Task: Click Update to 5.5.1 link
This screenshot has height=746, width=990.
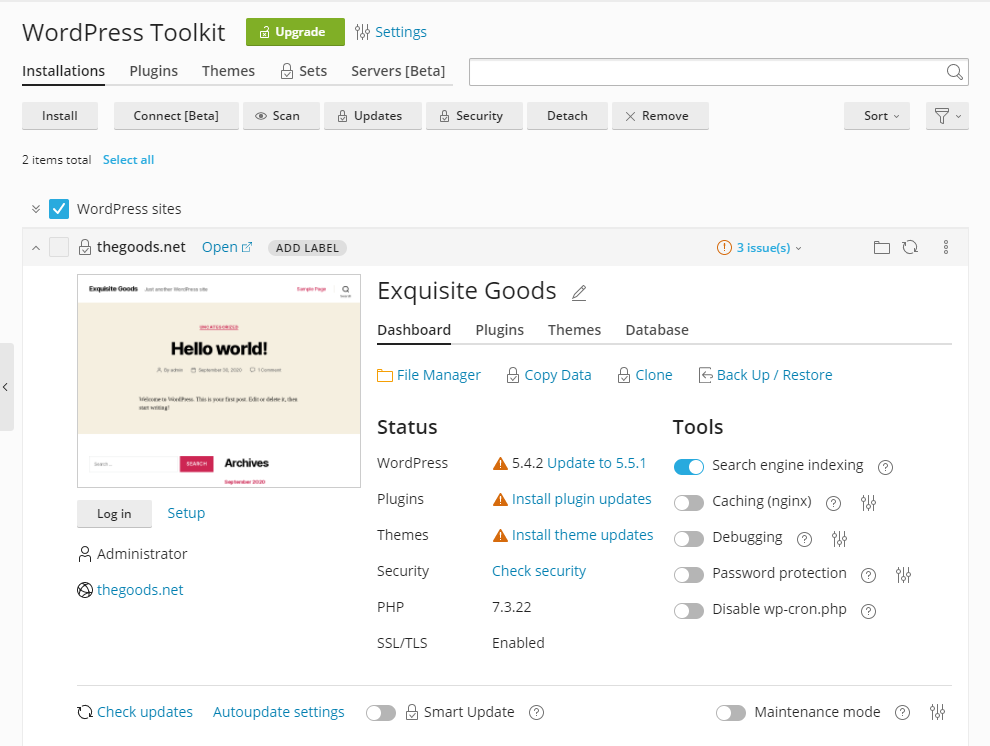Action: coord(596,463)
